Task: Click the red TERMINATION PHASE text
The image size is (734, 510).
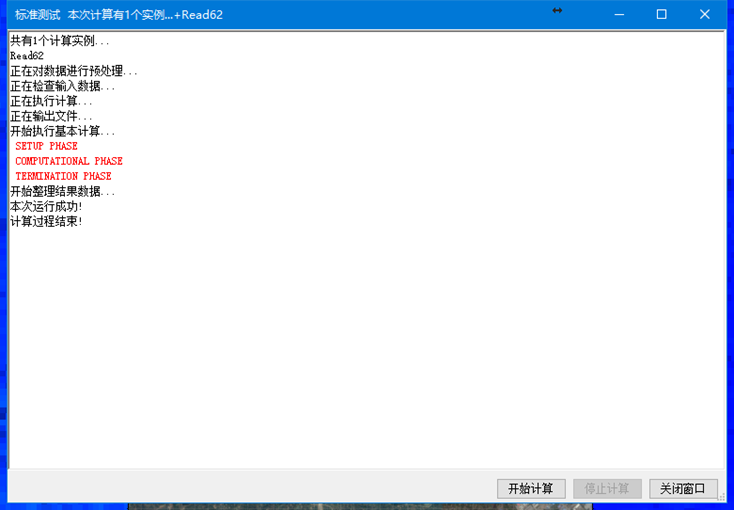Action: point(63,176)
